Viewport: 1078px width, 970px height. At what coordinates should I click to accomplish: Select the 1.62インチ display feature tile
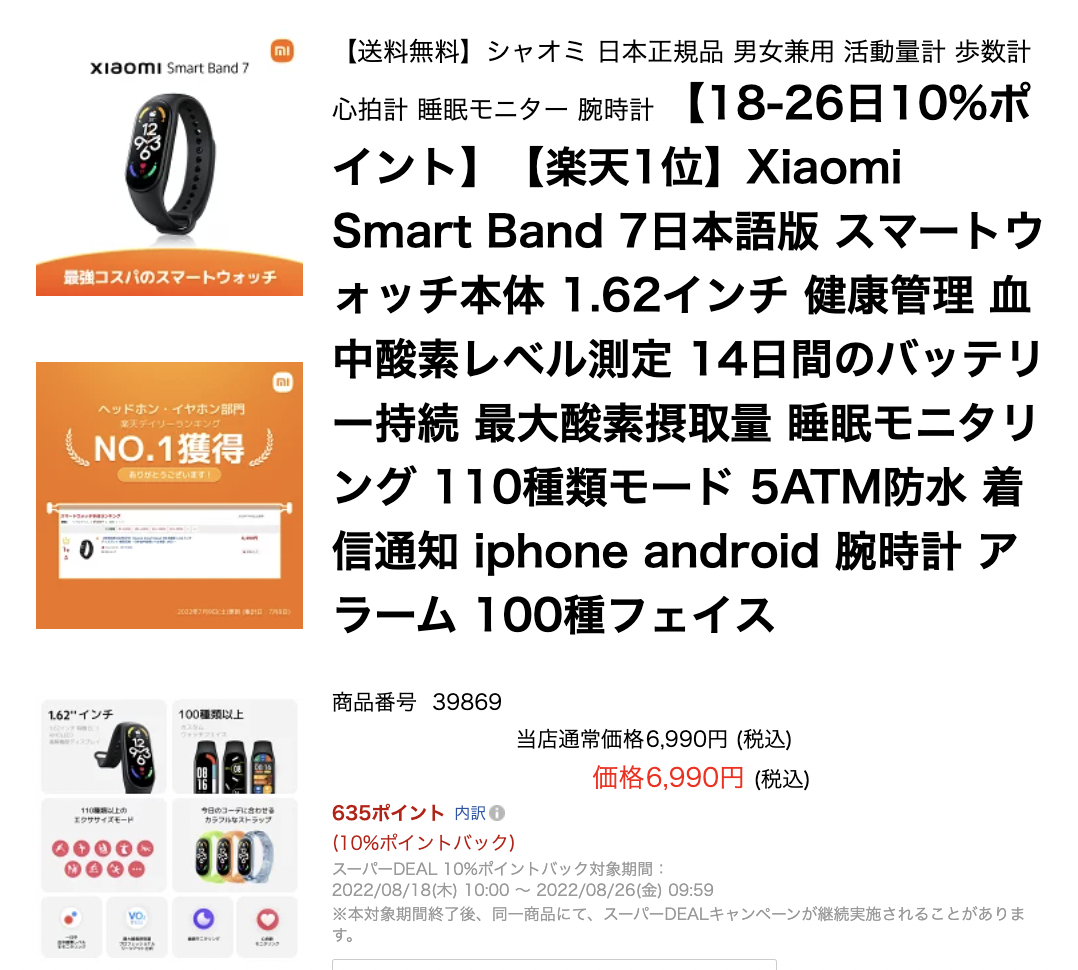[104, 747]
